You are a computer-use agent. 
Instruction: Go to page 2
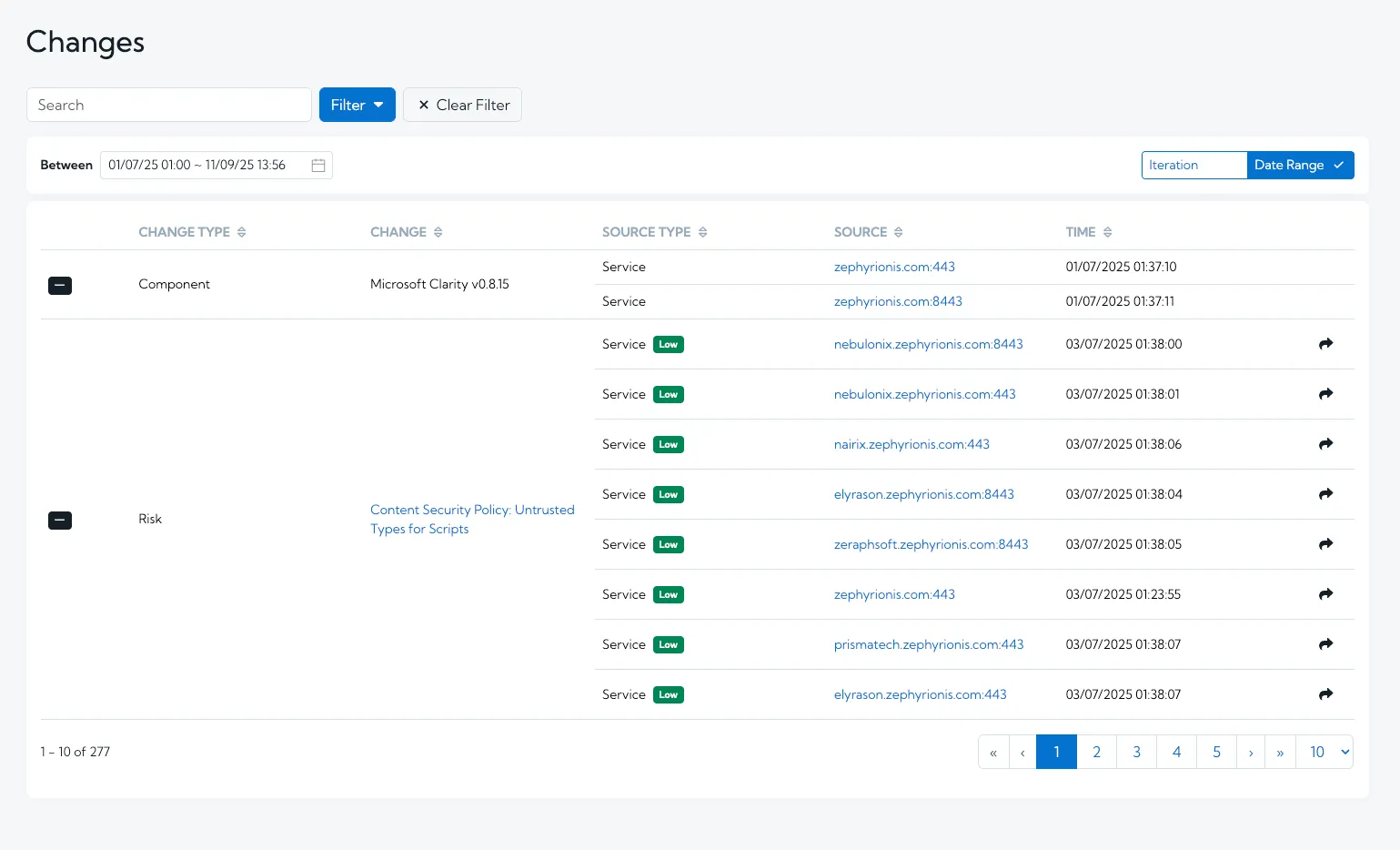tap(1097, 752)
